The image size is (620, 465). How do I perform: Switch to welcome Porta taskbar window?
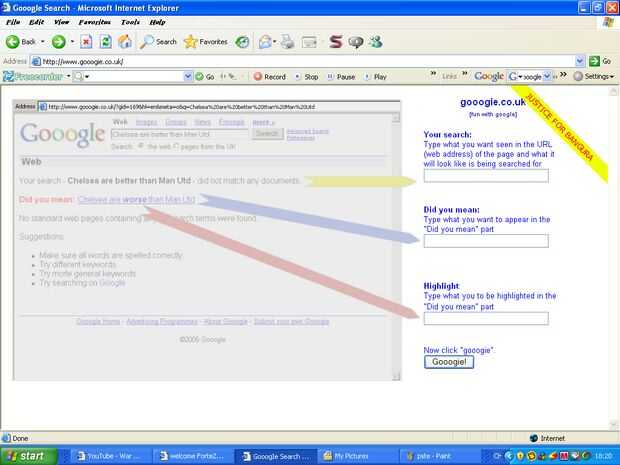pyautogui.click(x=192, y=456)
